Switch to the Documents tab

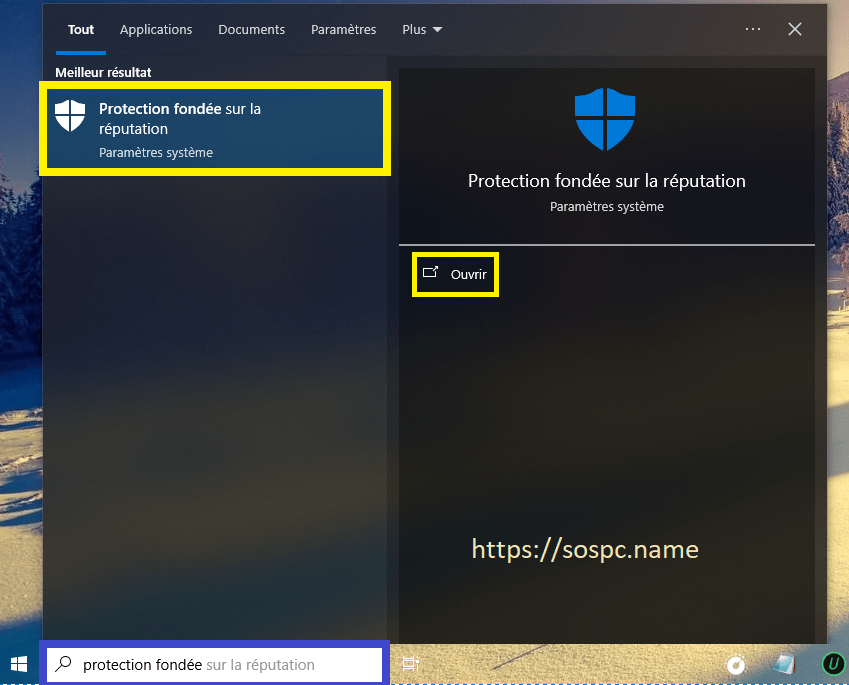(x=251, y=30)
